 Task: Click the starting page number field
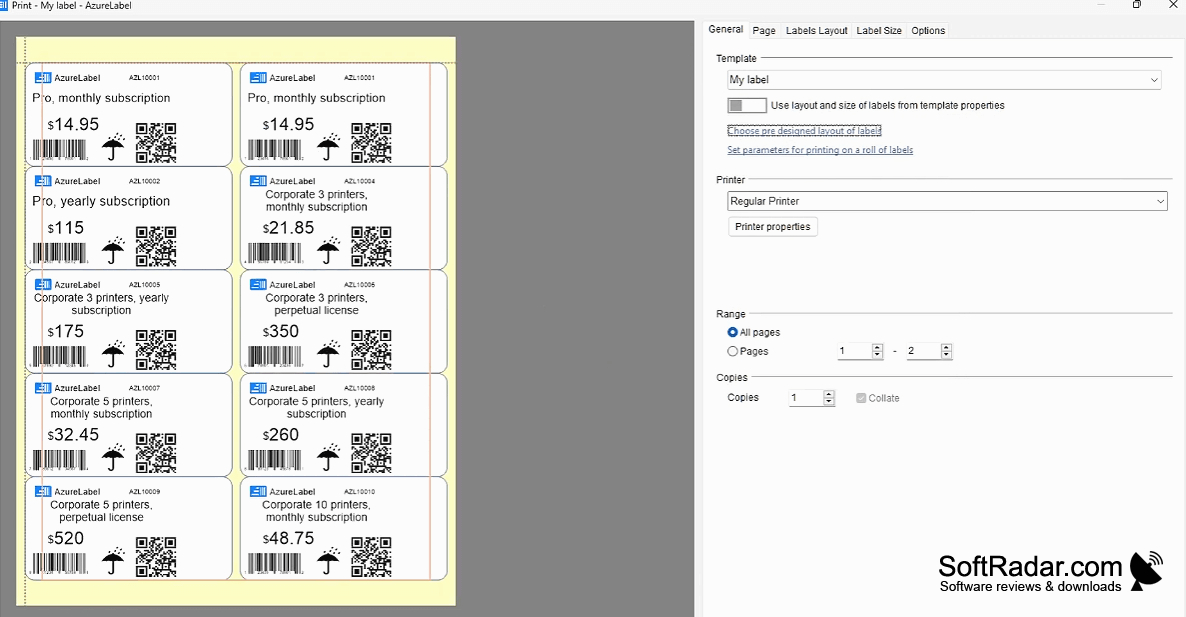(x=855, y=351)
